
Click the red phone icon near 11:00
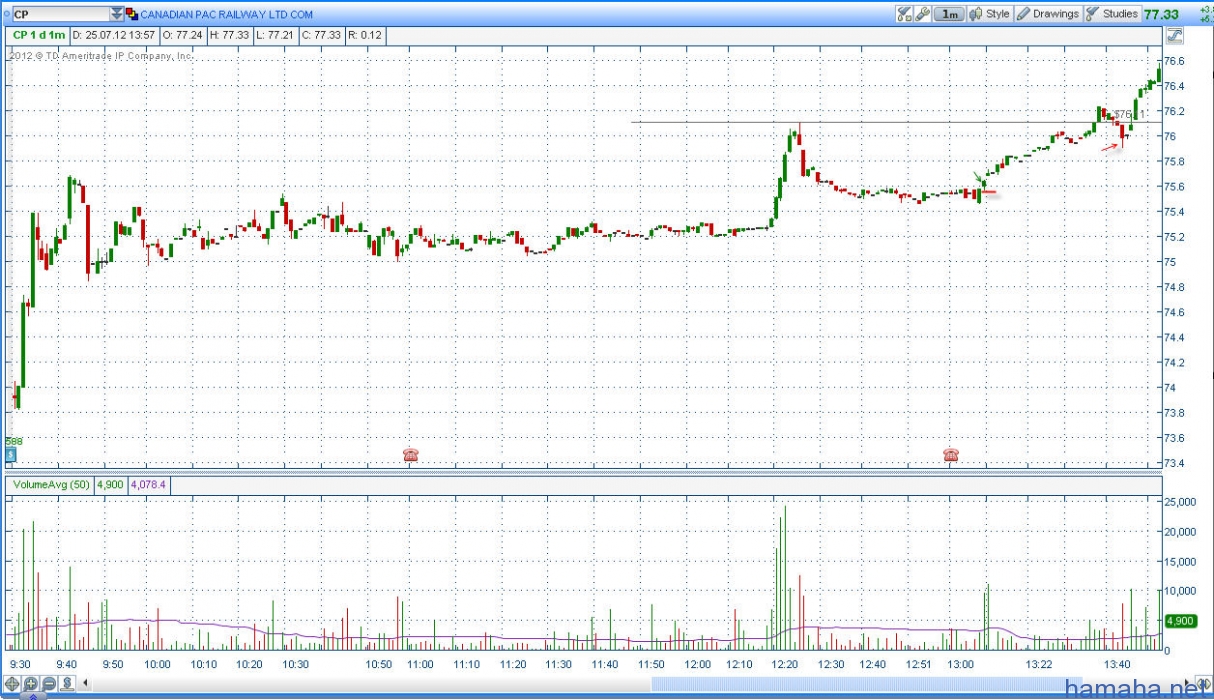click(x=410, y=455)
